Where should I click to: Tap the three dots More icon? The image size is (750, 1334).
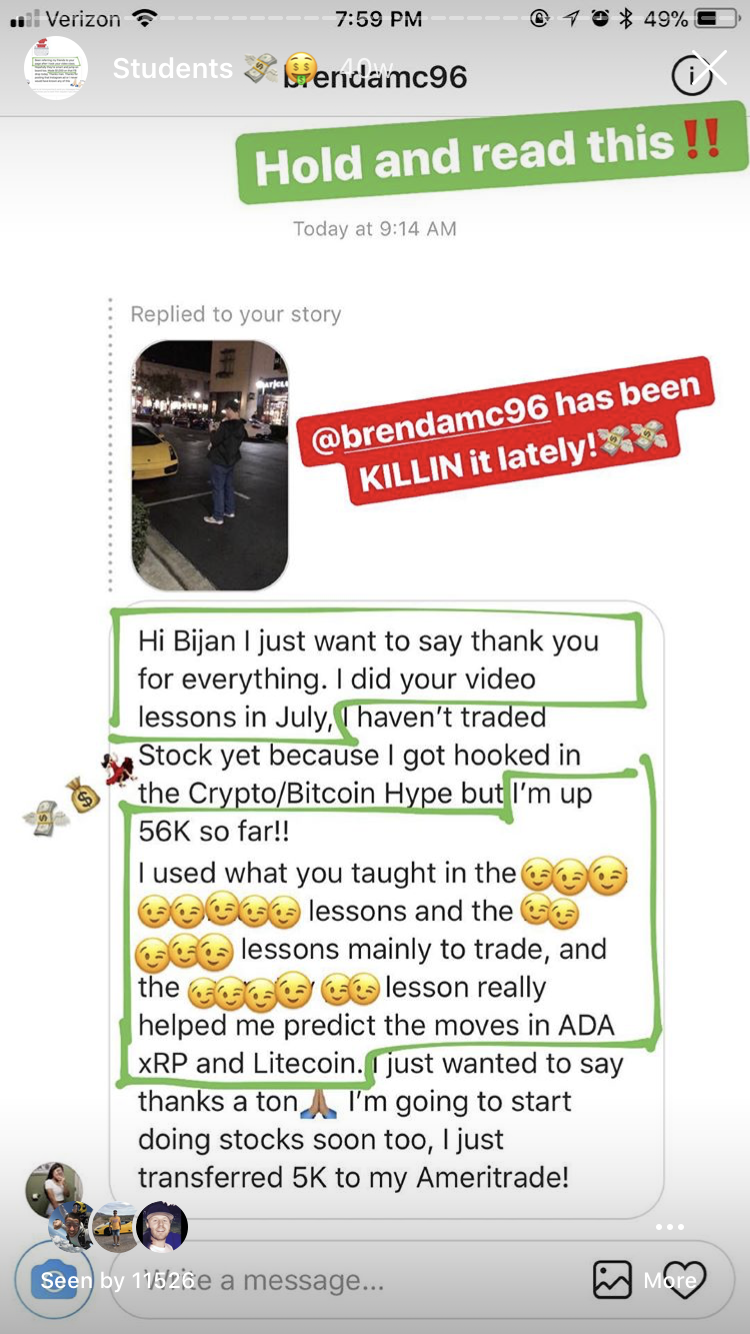670,1227
